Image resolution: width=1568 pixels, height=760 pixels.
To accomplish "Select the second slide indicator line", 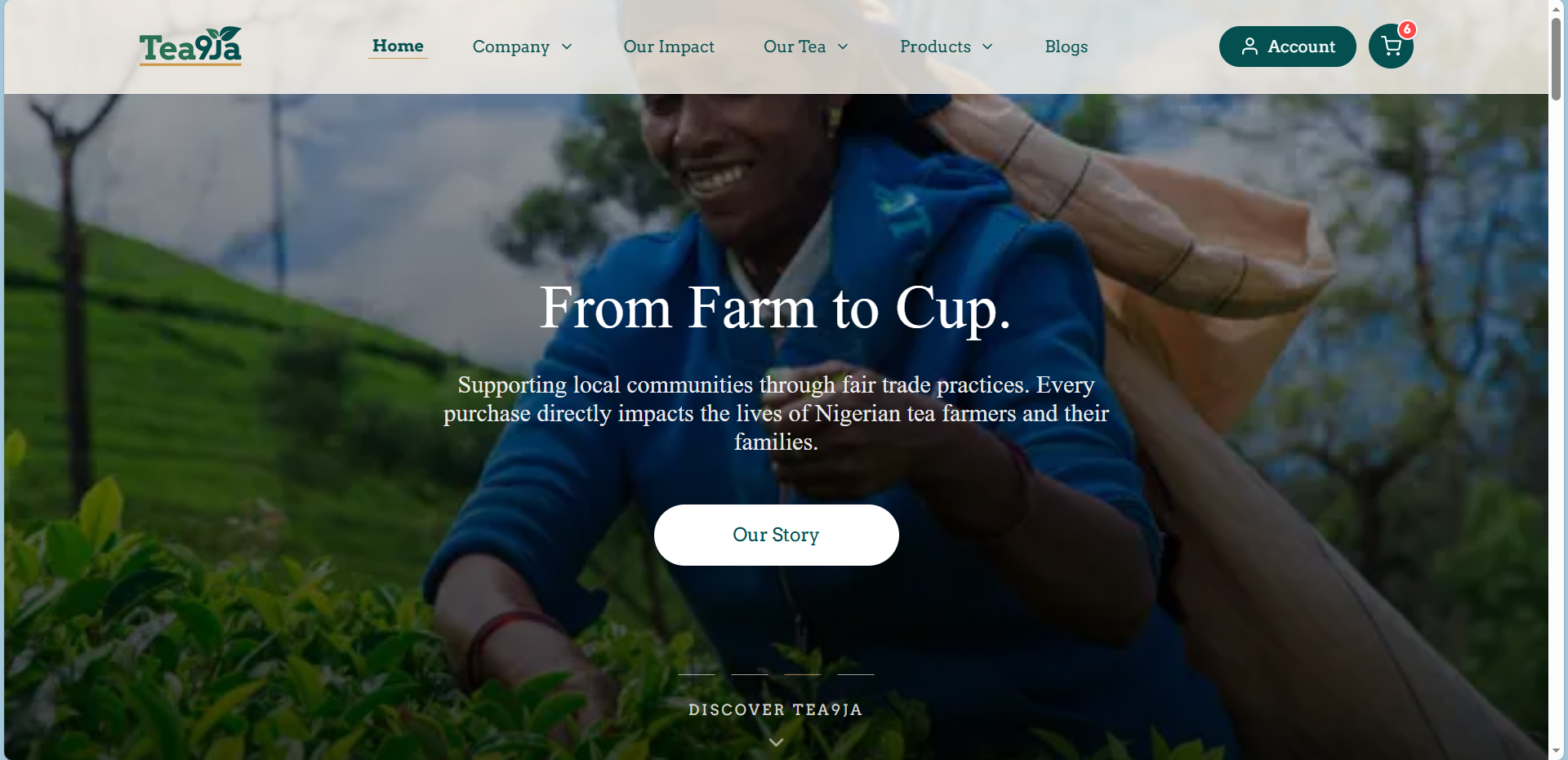I will click(750, 674).
